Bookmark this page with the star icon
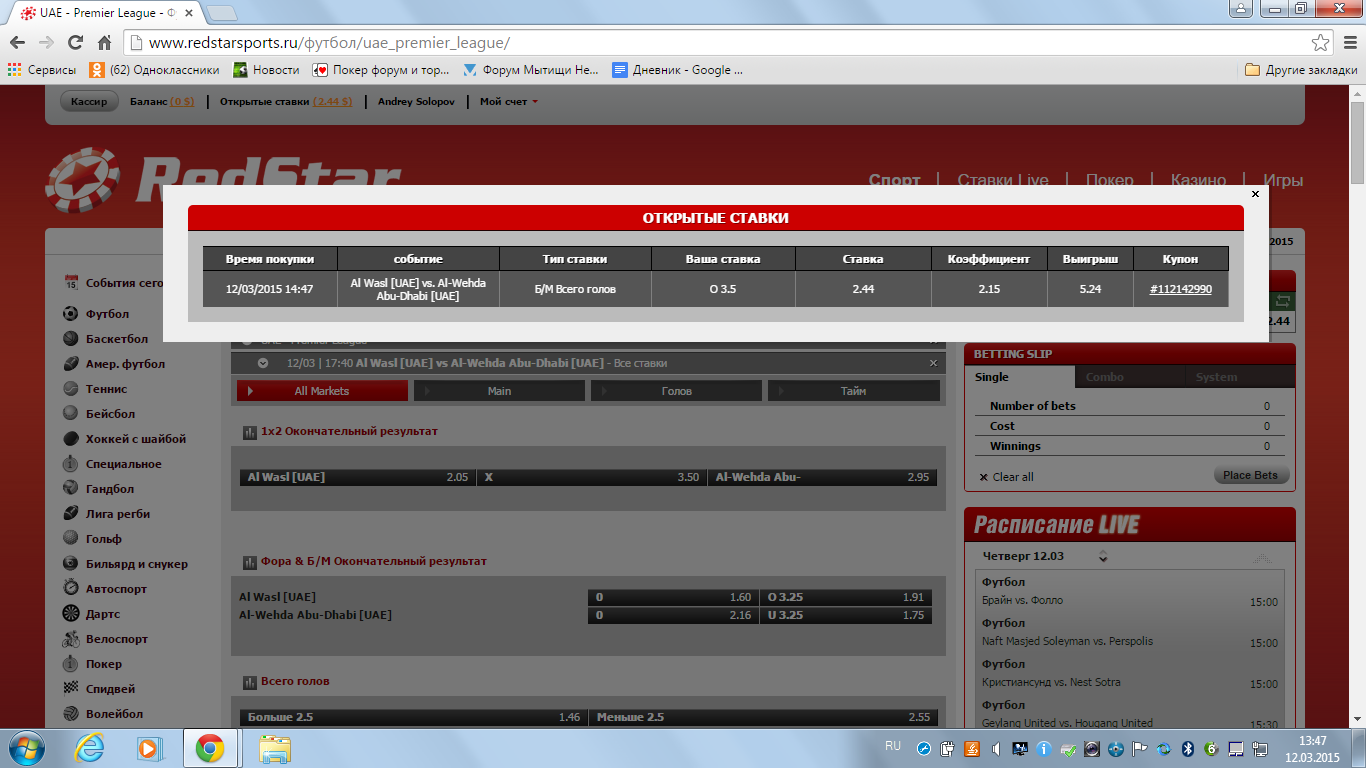Image resolution: width=1366 pixels, height=768 pixels. 1321,43
